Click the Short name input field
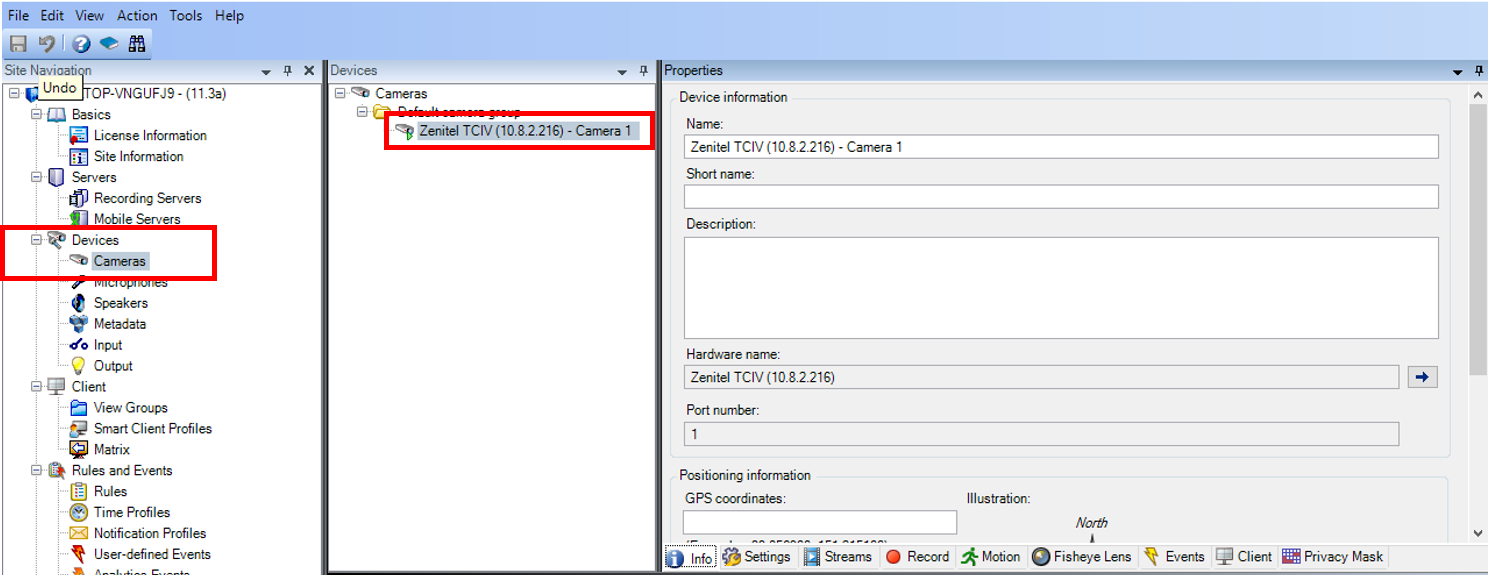The image size is (1488, 575). pyautogui.click(x=1061, y=196)
